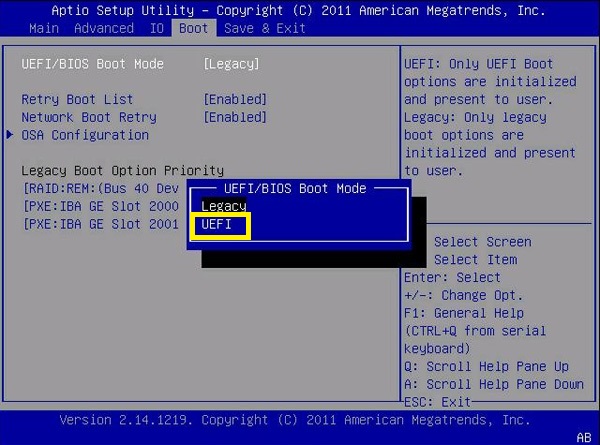Viewport: 600px width, 445px height.
Task: Click Q: Scroll Help Pane Up
Action: click(x=486, y=367)
